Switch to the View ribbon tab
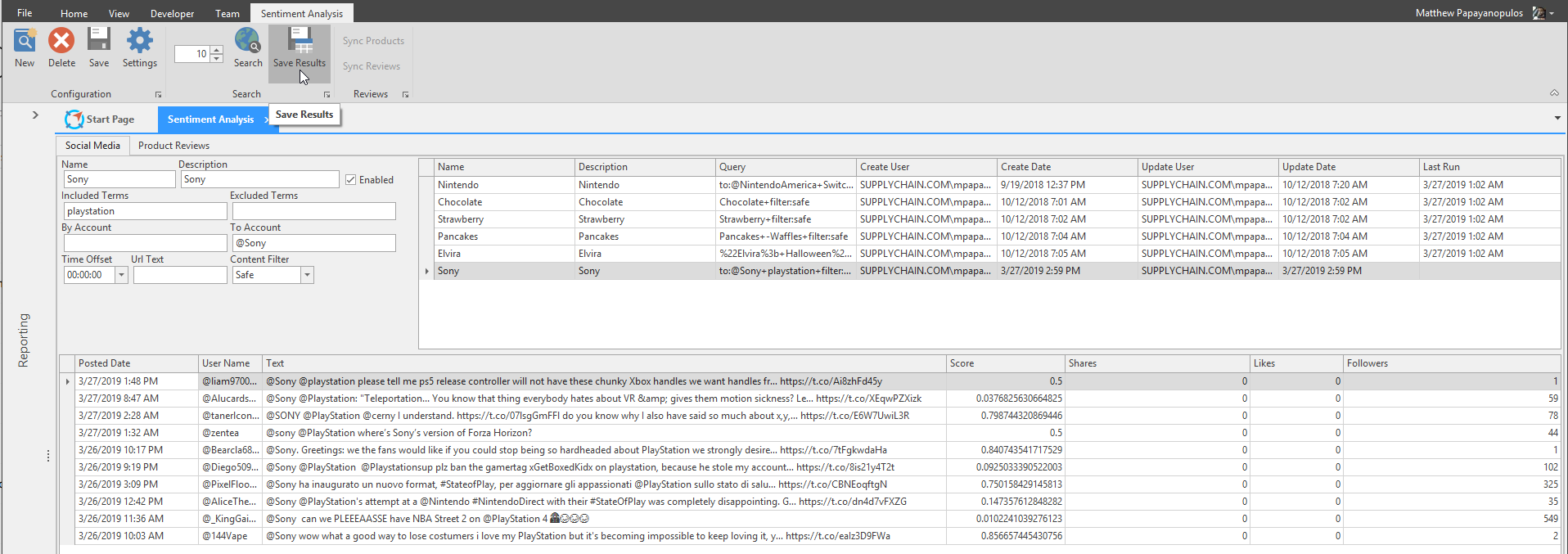Viewport: 1568px width, 554px height. [x=119, y=13]
